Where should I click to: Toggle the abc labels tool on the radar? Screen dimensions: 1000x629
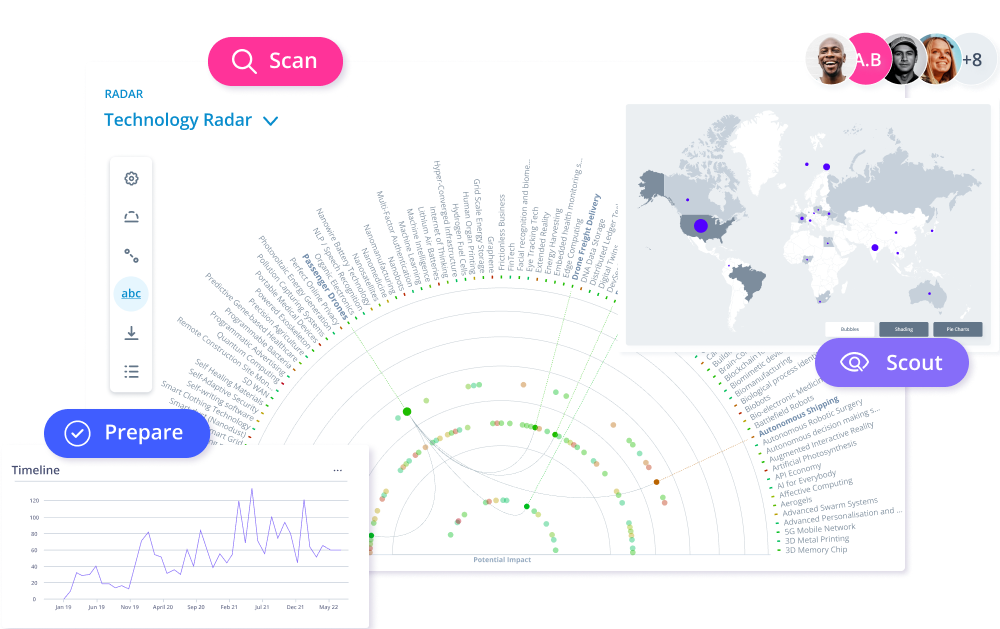(x=130, y=293)
